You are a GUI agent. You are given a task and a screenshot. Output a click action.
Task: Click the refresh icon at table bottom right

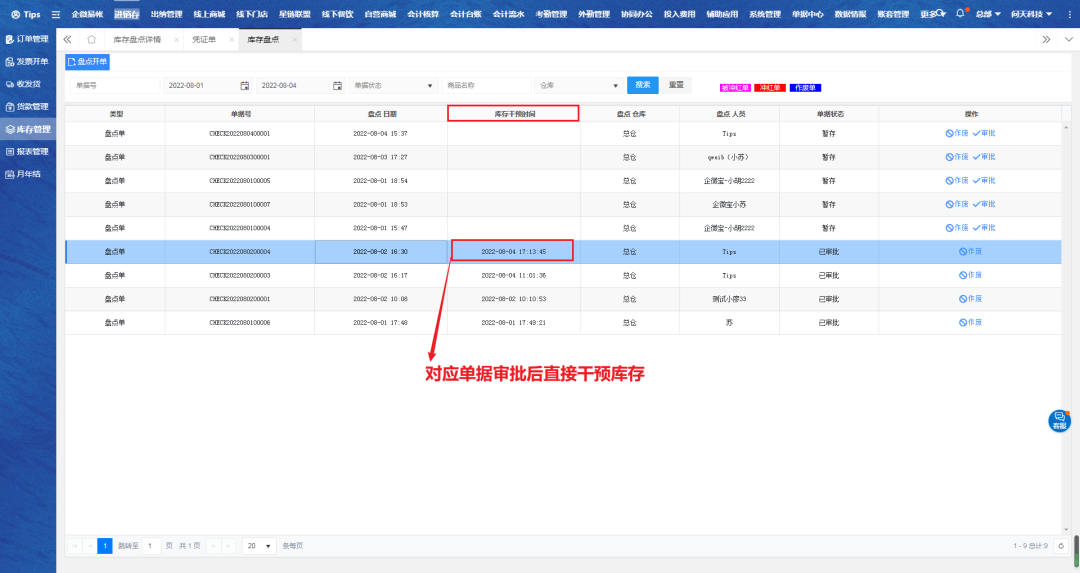click(1061, 545)
